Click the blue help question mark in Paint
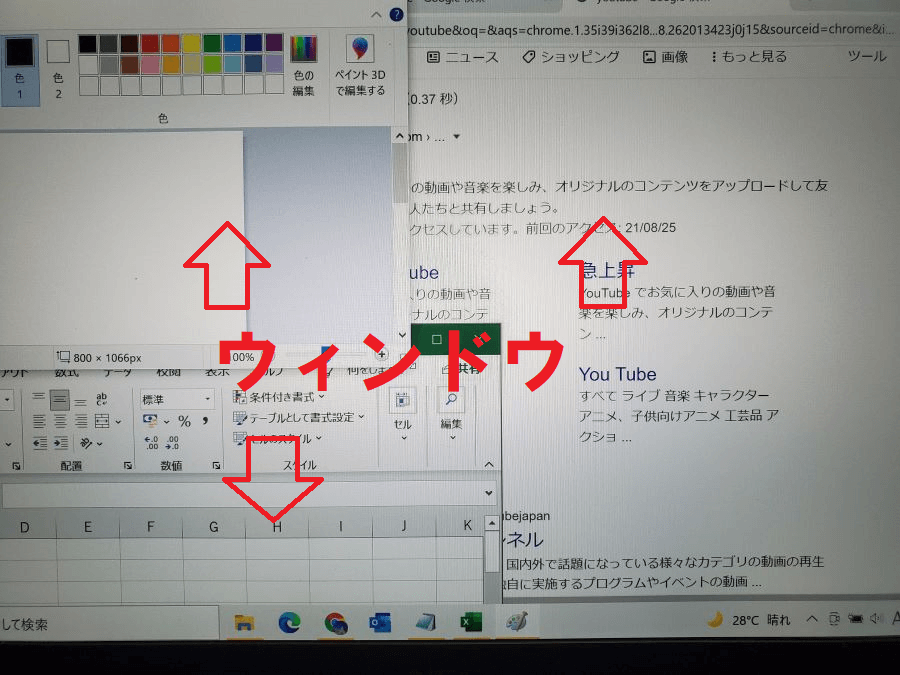The image size is (900, 675). [396, 14]
